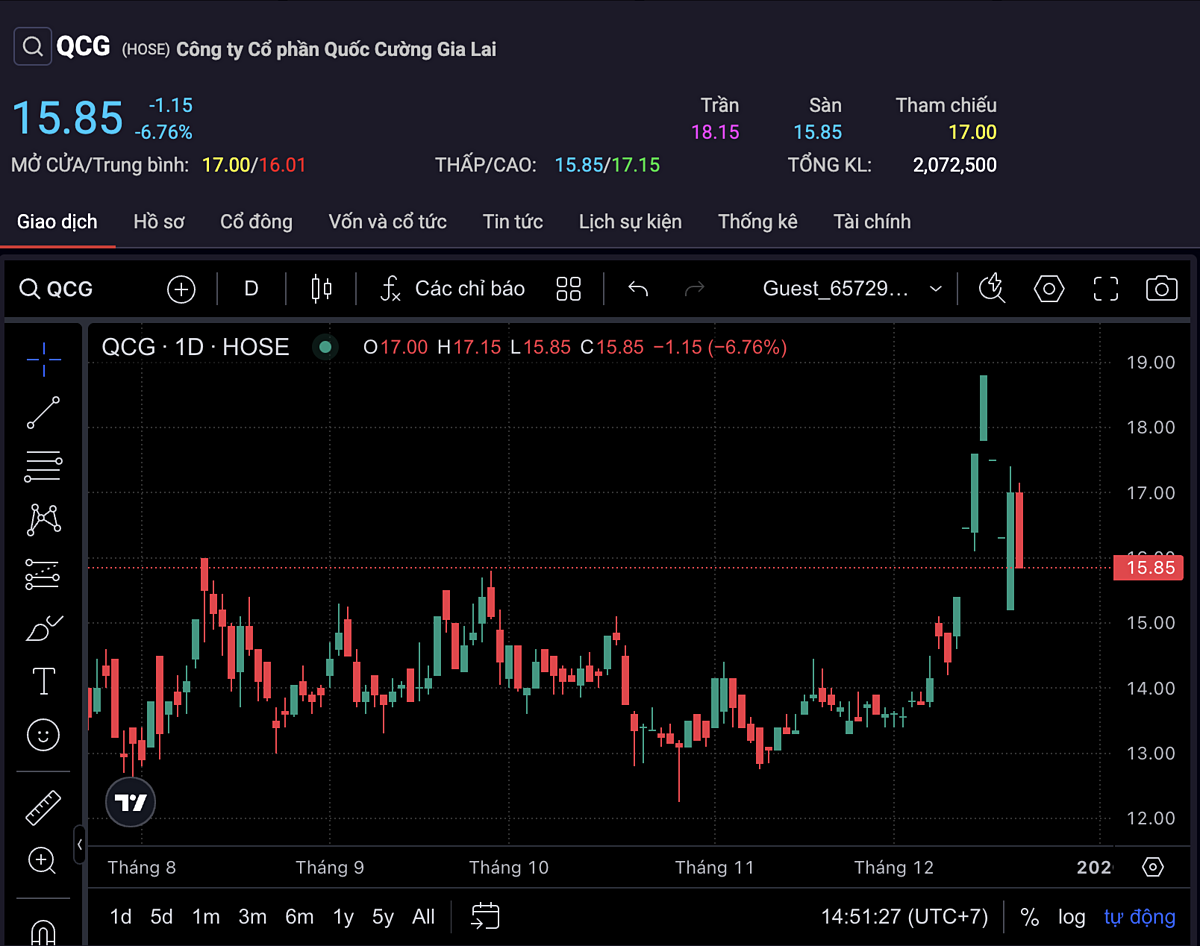Click Các chỉ báo indicators button
Viewport: 1200px width, 946px height.
[x=453, y=289]
